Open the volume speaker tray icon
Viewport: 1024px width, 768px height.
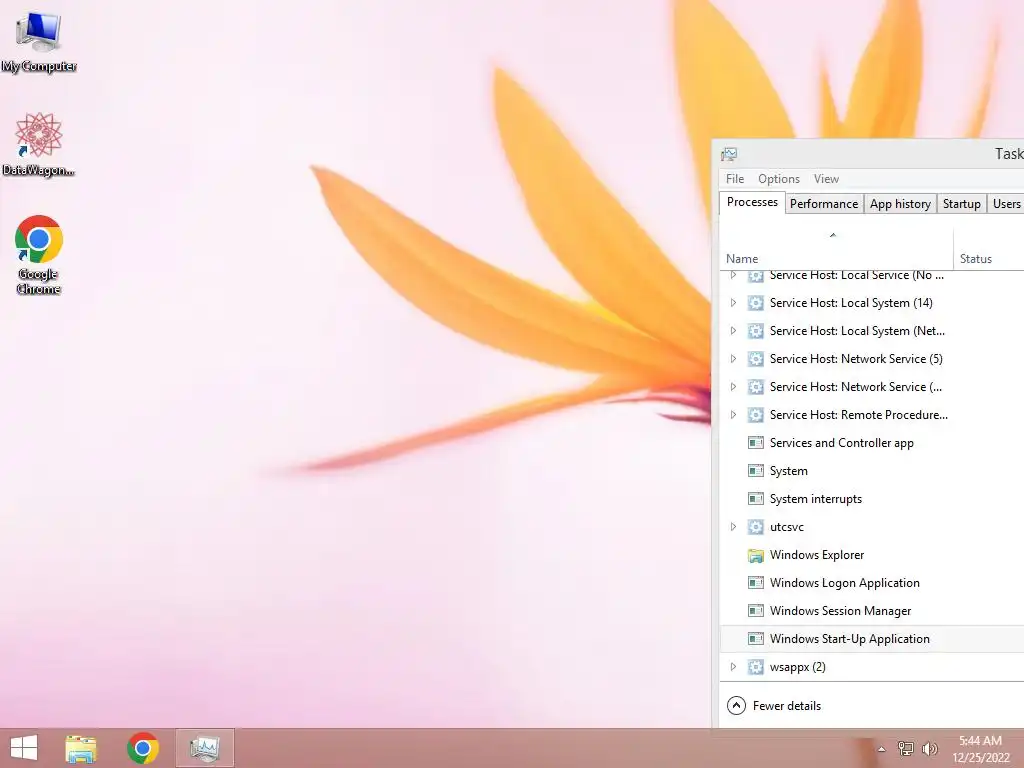(x=929, y=748)
